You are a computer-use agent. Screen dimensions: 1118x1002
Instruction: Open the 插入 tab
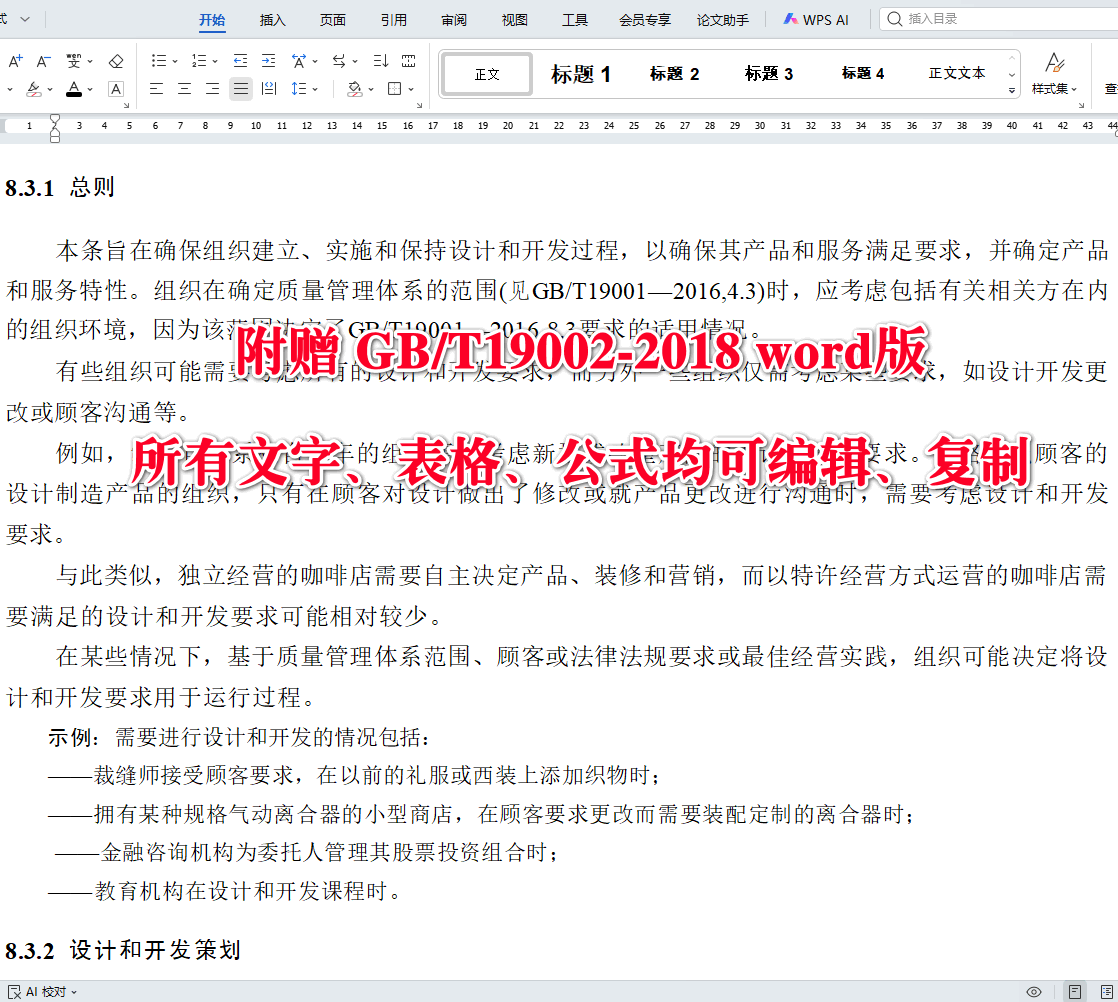click(x=272, y=20)
